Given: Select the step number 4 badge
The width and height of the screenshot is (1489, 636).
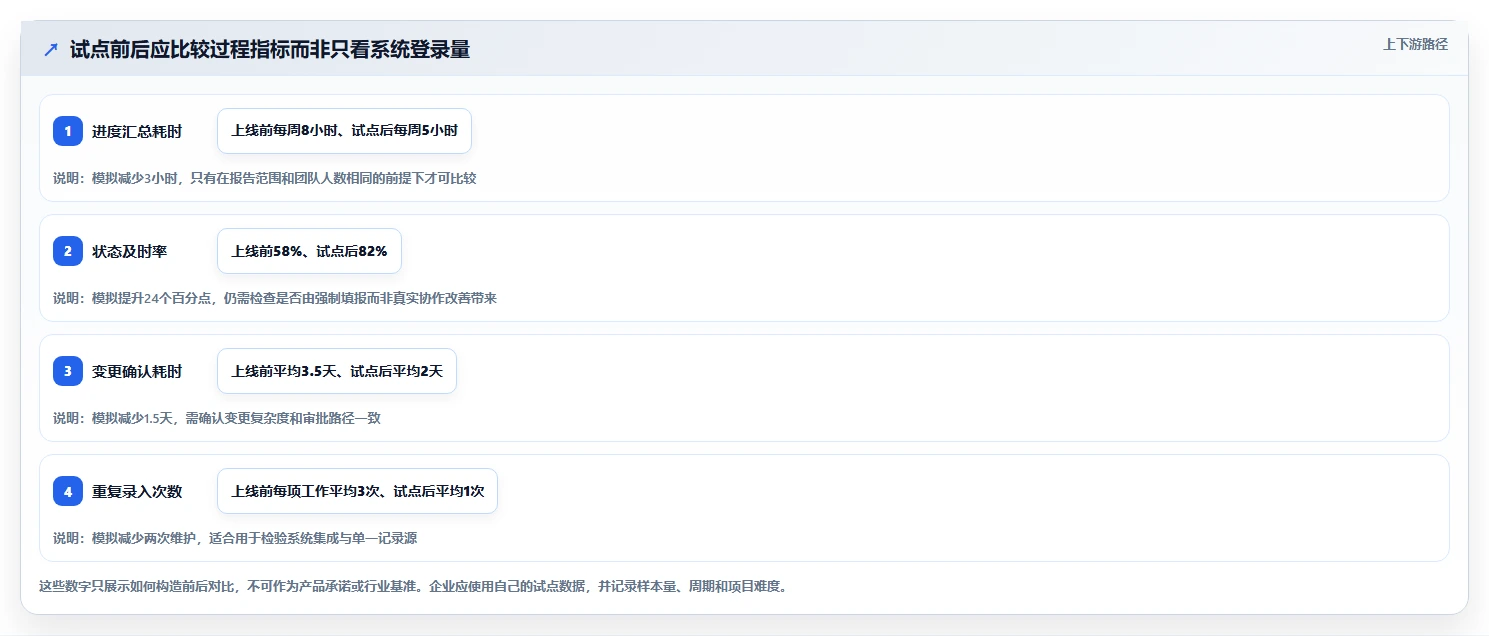Looking at the screenshot, I should point(68,491).
